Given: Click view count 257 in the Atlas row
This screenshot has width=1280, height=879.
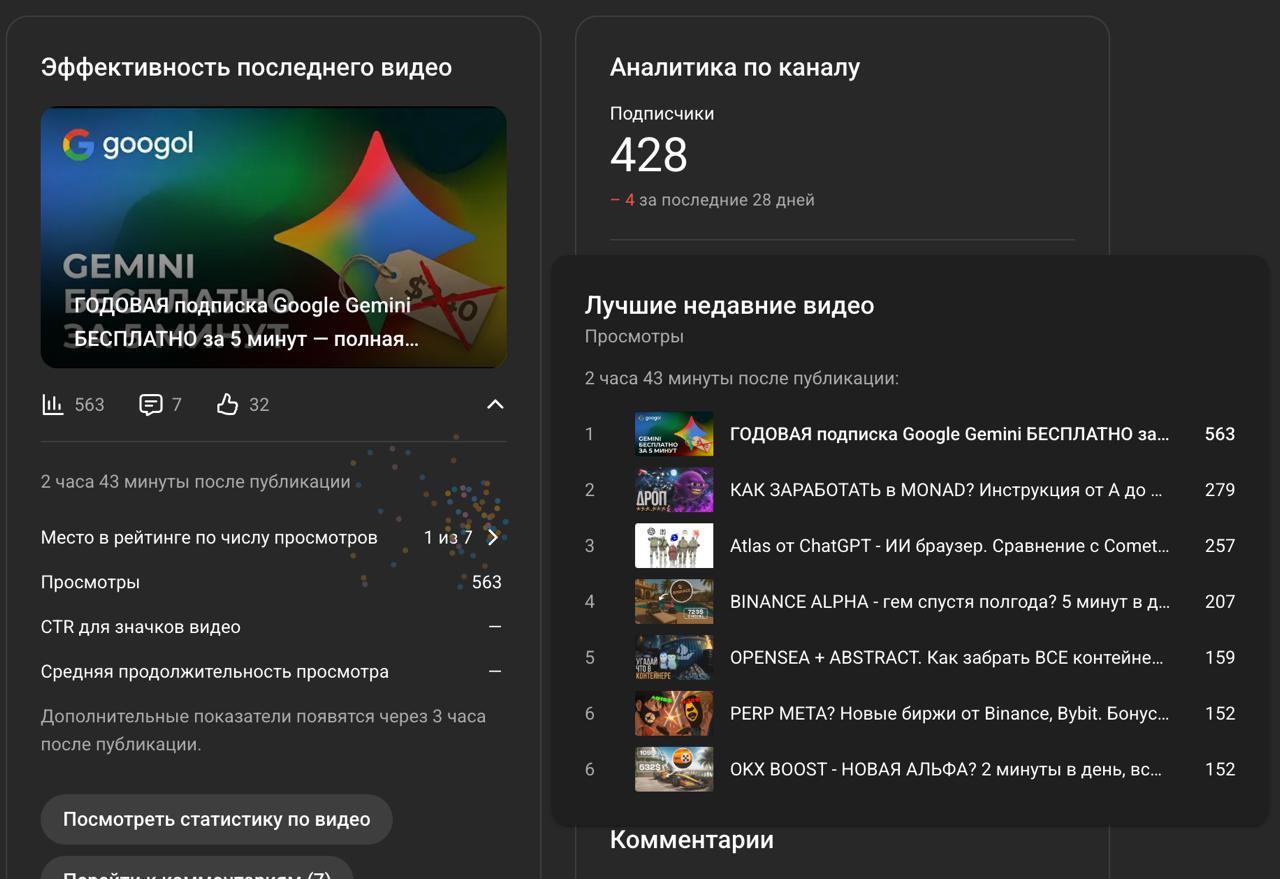Looking at the screenshot, I should (1220, 546).
